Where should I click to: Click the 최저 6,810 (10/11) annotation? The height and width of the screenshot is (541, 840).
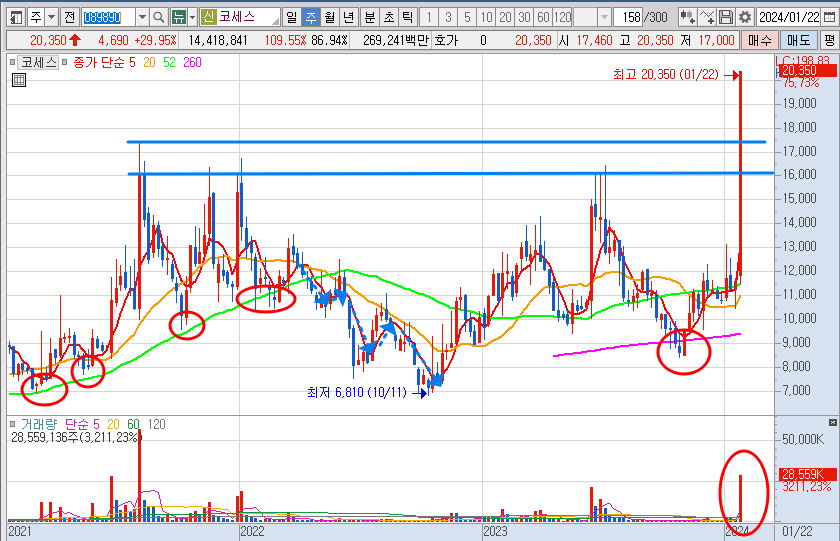(357, 393)
